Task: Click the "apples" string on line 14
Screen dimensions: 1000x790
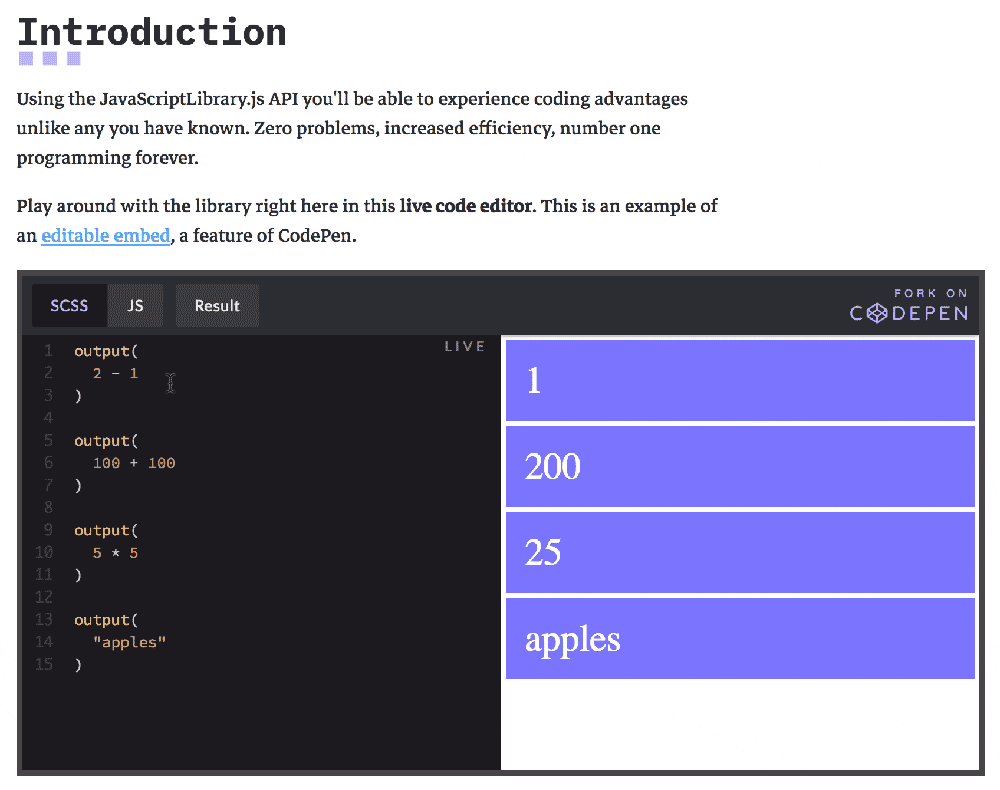Action: [129, 641]
